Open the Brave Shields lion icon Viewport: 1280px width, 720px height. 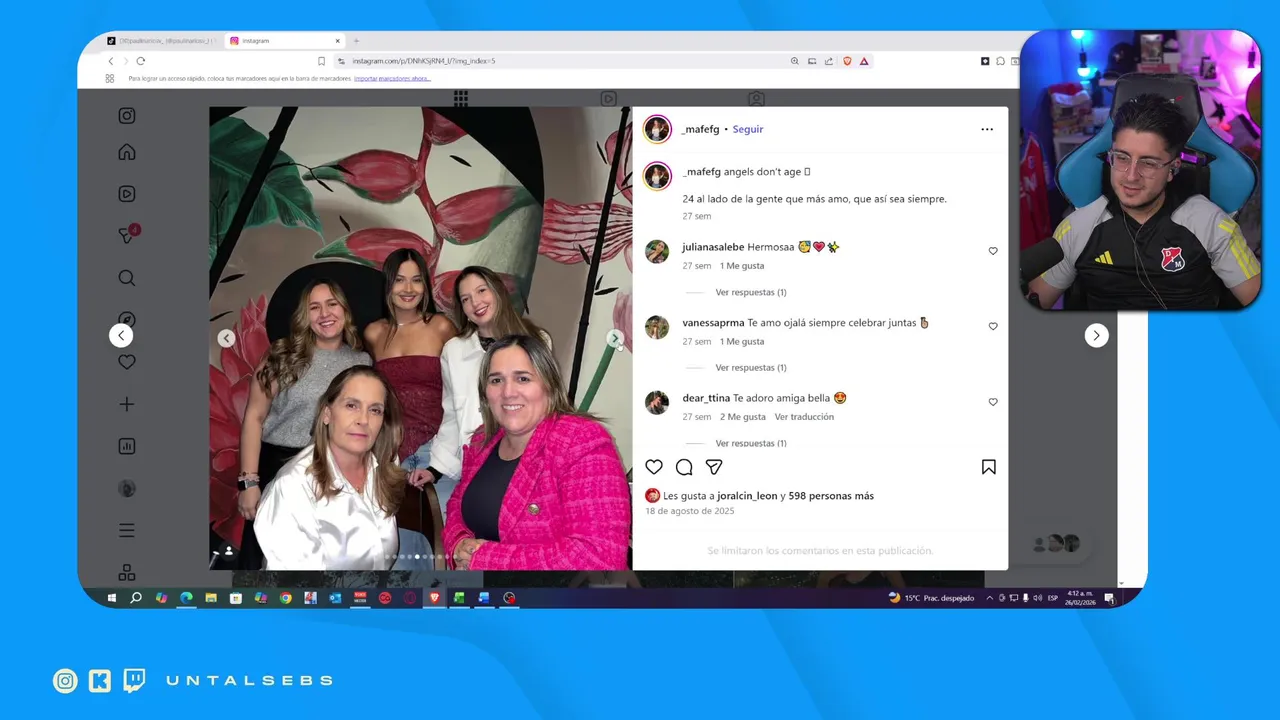847,61
